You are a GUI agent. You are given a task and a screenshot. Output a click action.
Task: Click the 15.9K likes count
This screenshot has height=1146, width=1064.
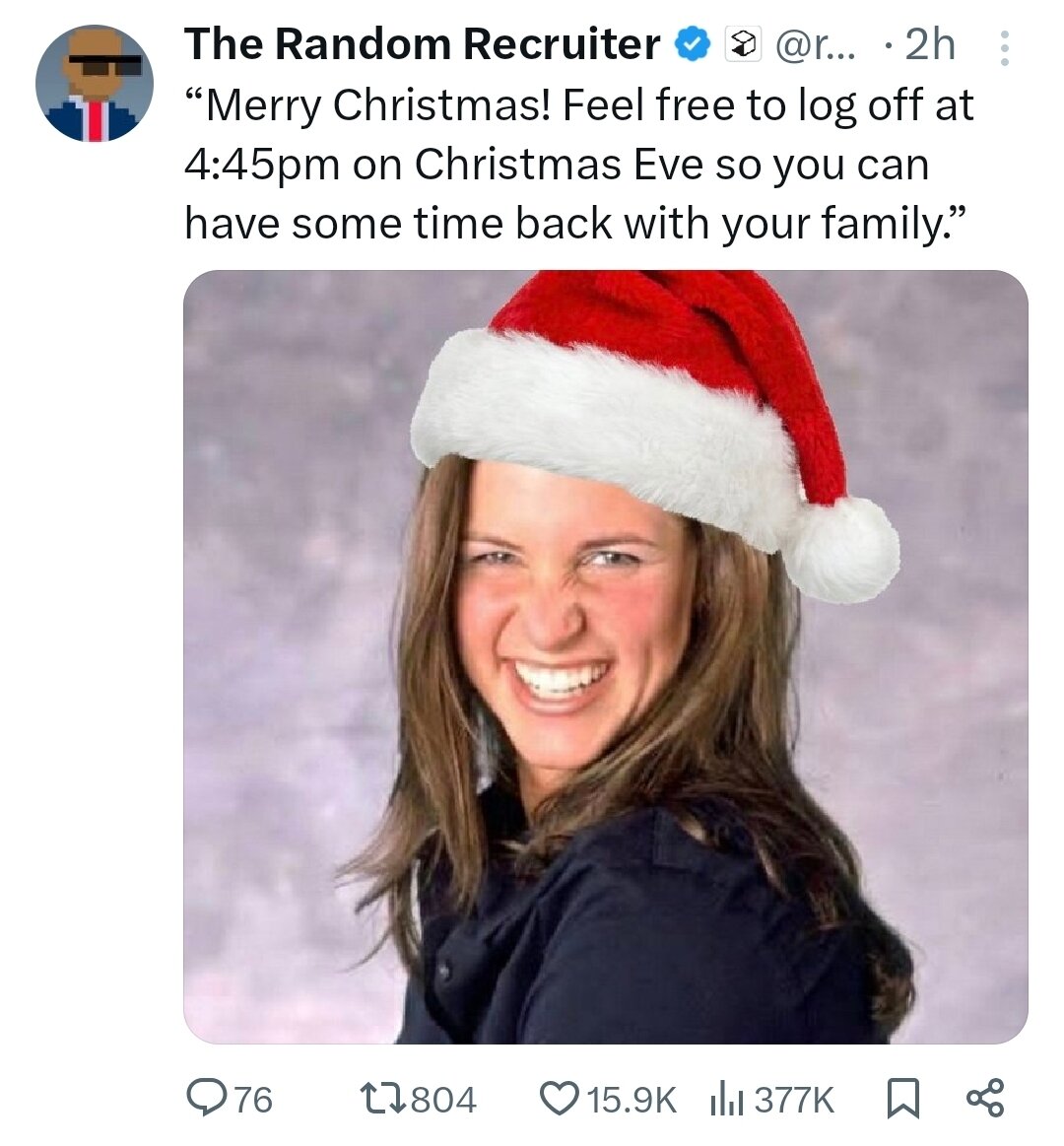[632, 1099]
